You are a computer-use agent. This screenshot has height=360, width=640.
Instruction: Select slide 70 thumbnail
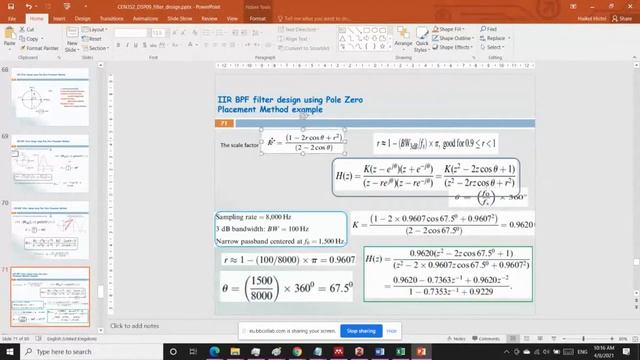pos(50,230)
